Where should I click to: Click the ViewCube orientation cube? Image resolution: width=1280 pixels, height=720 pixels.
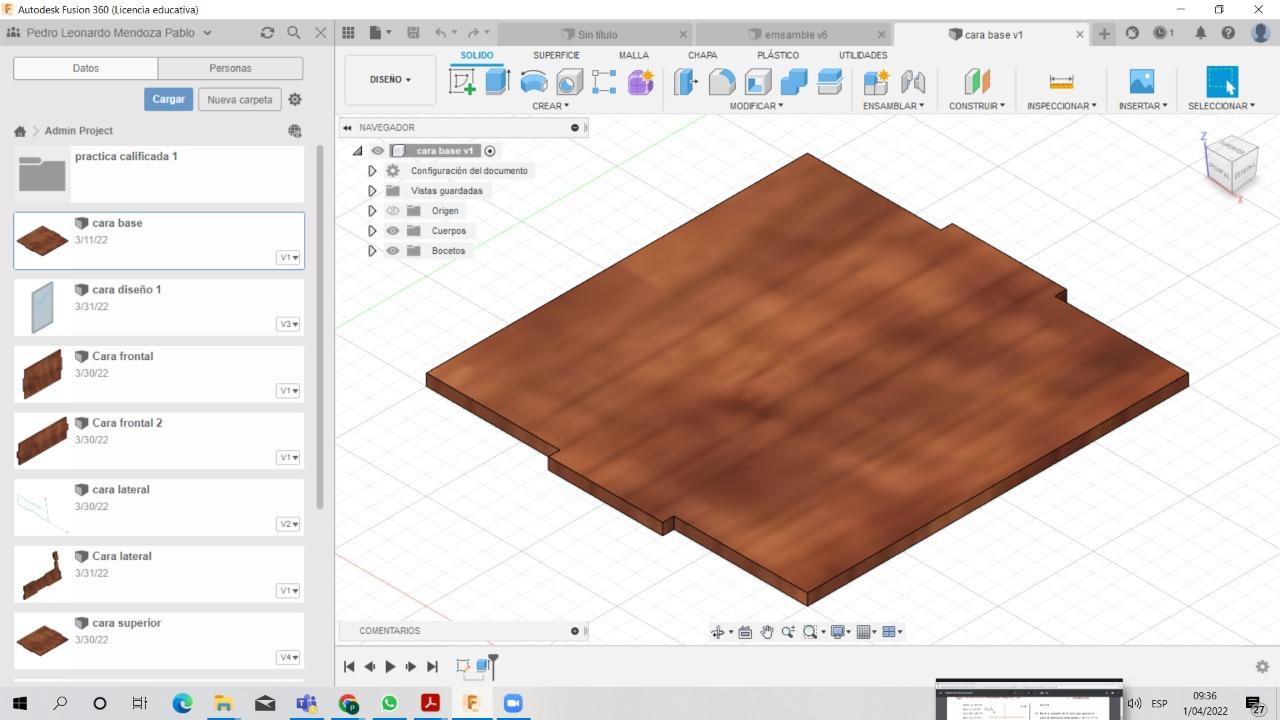[1230, 164]
